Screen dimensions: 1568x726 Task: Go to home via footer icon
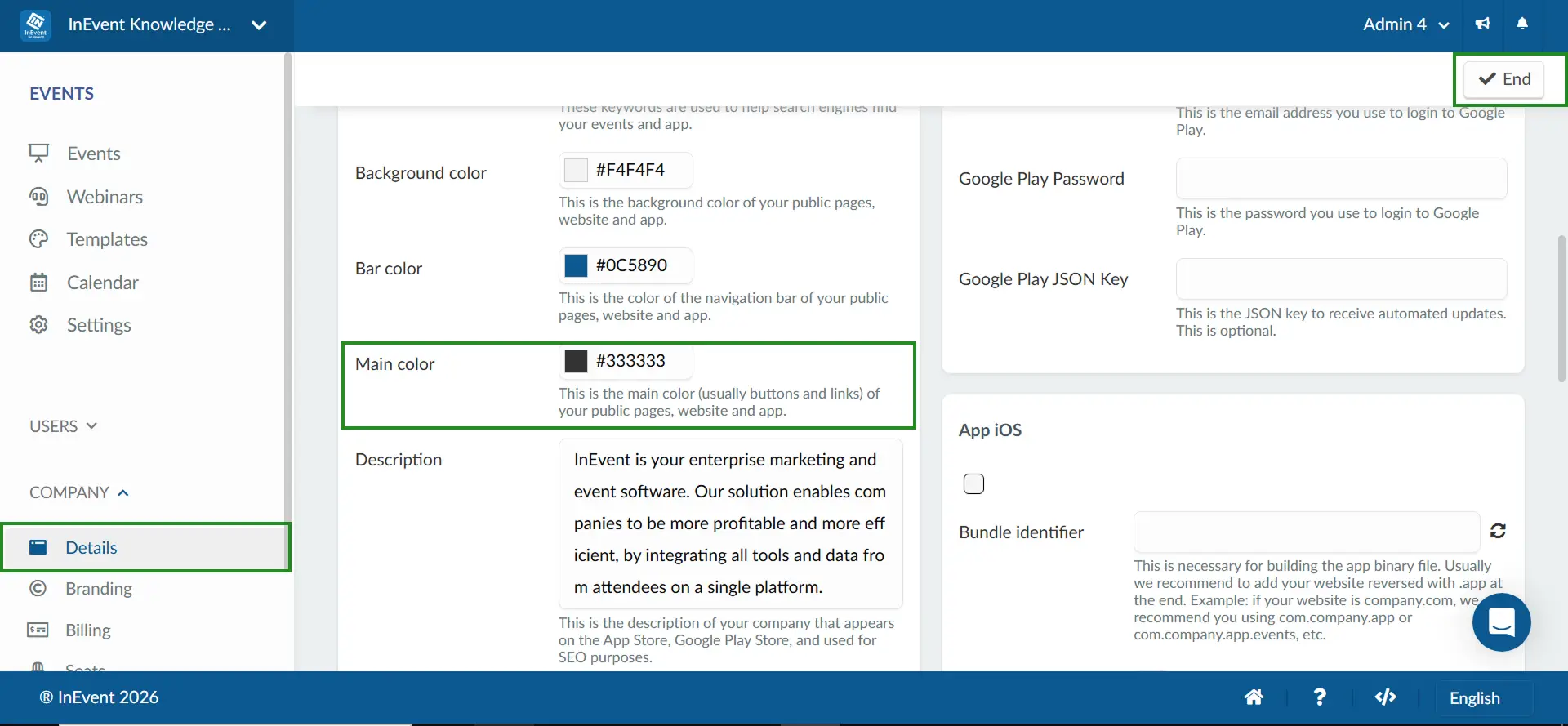1254,697
